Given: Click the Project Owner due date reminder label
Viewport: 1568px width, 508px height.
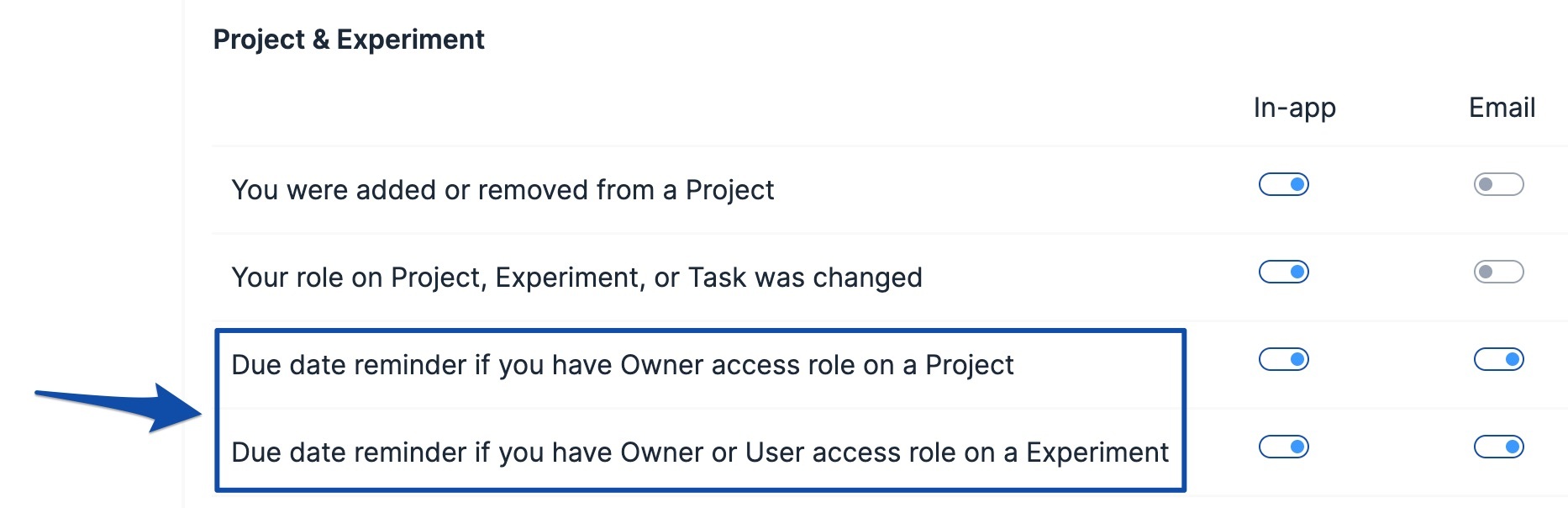Looking at the screenshot, I should pyautogui.click(x=622, y=365).
